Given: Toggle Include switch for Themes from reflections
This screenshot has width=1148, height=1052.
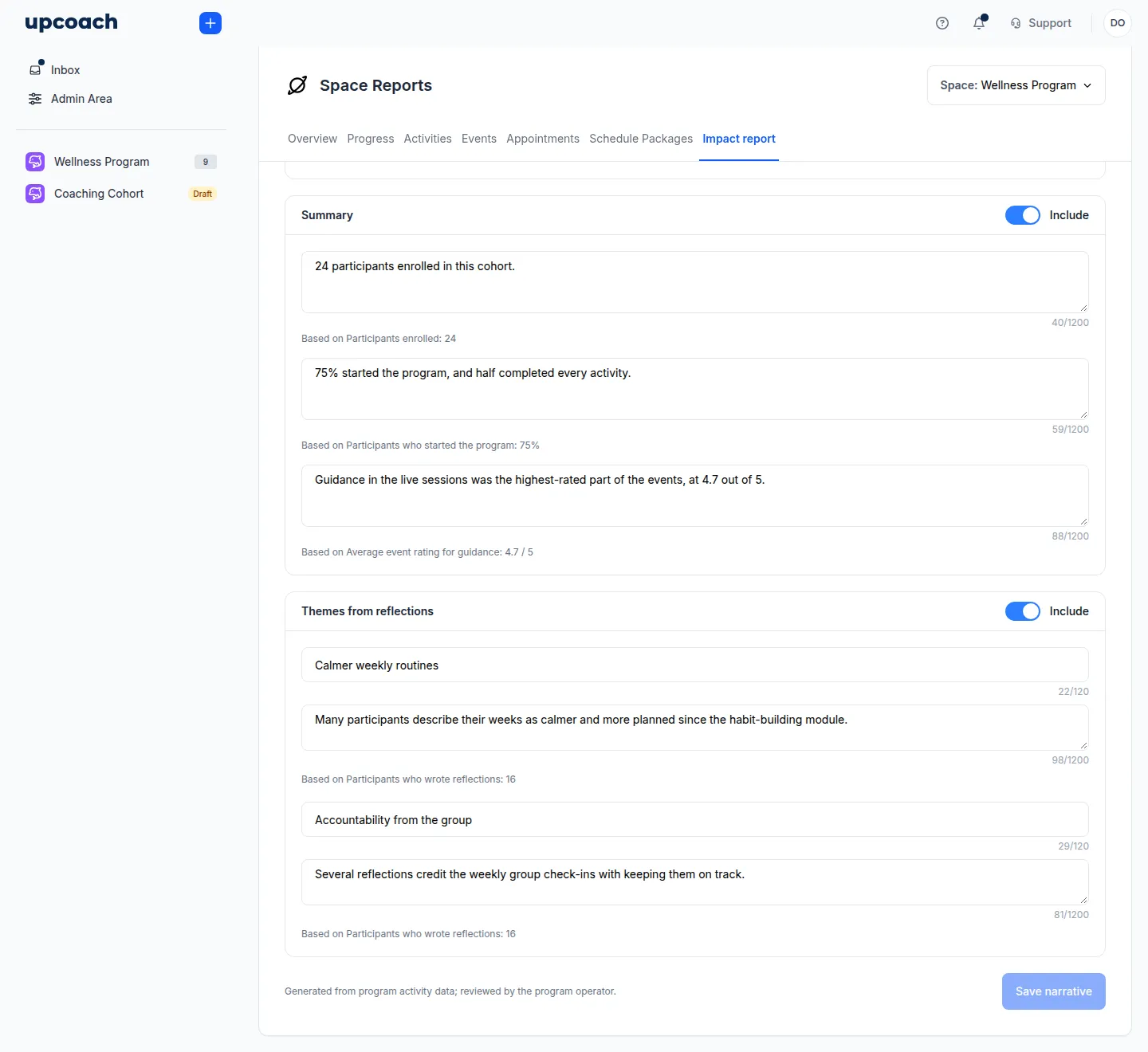Looking at the screenshot, I should pos(1023,611).
